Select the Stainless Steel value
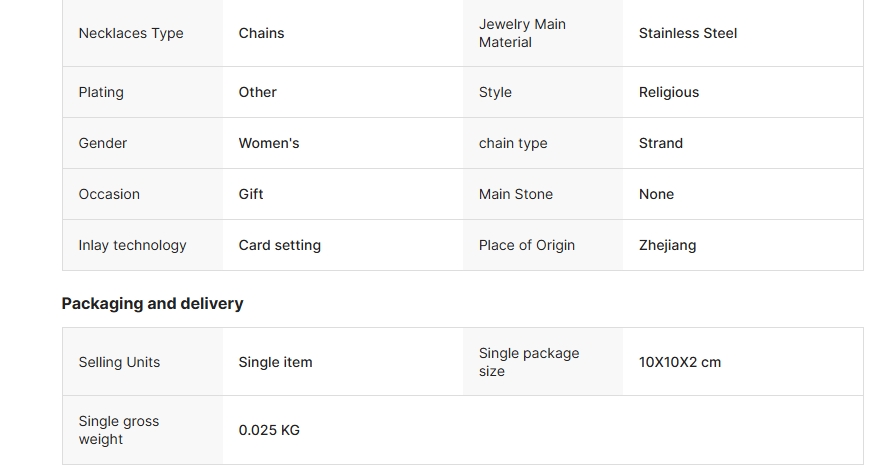 688,33
